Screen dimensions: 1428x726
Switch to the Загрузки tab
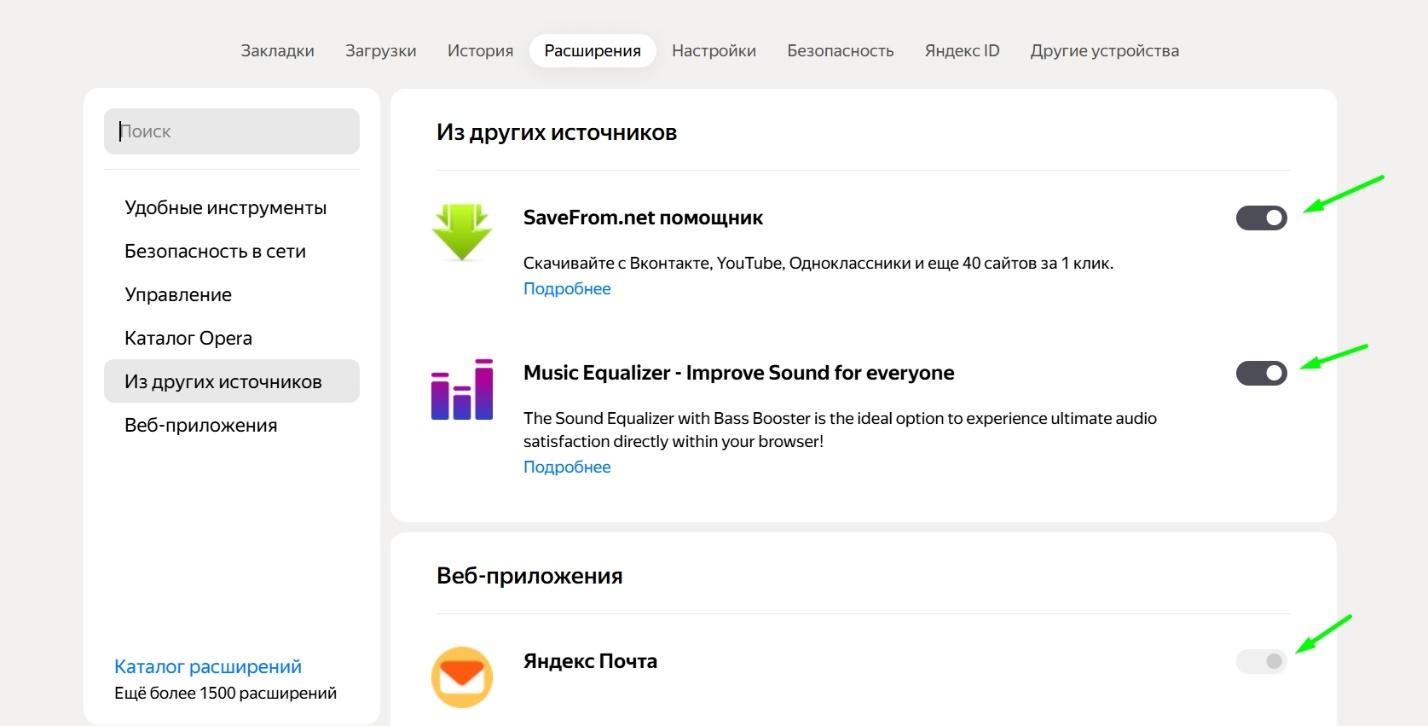tap(381, 50)
